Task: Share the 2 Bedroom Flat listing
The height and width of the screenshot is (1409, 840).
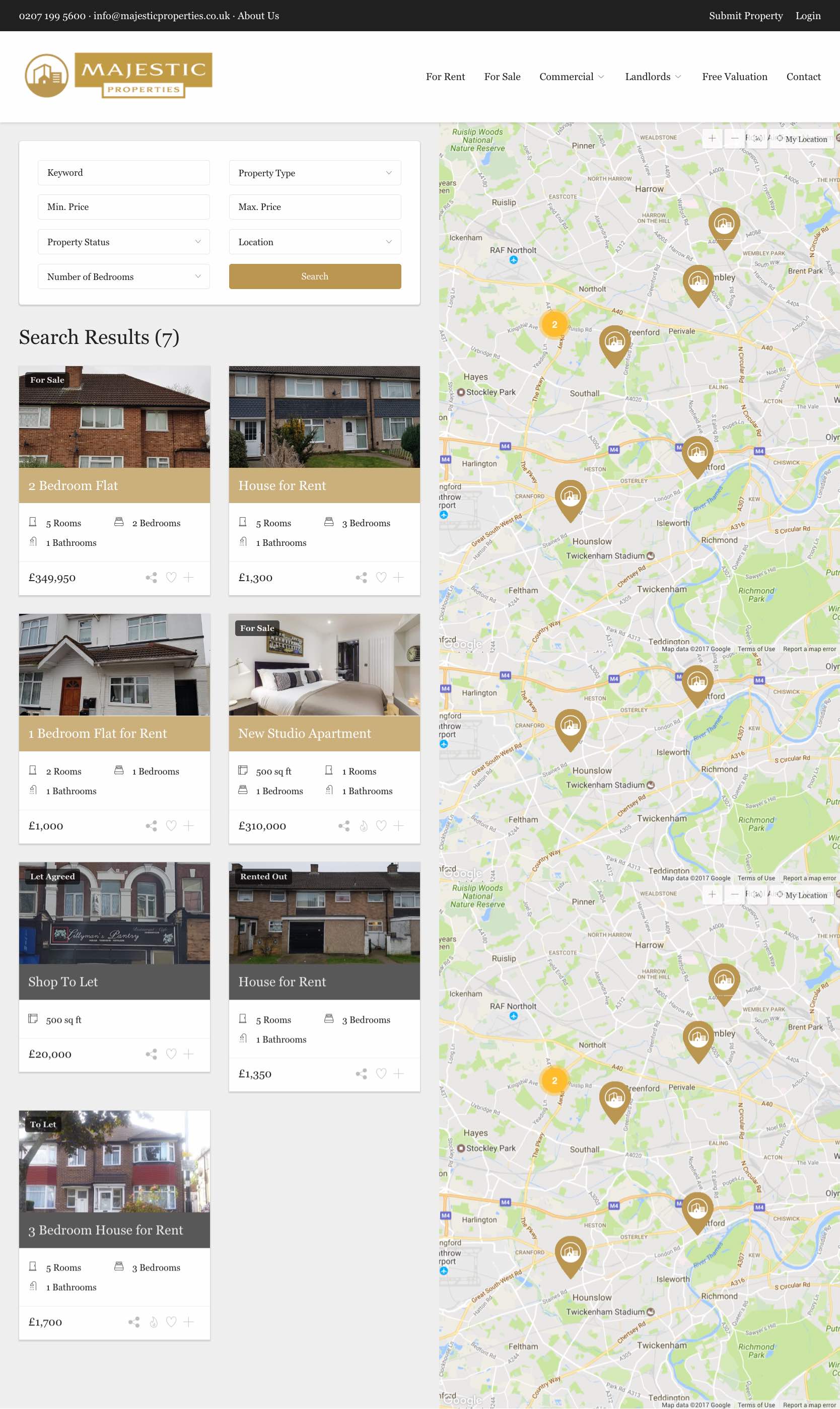Action: [x=151, y=577]
